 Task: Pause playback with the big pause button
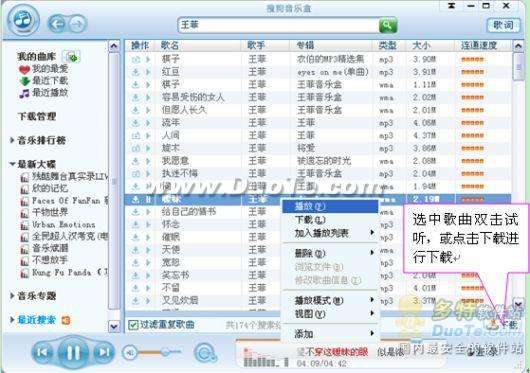(x=73, y=352)
